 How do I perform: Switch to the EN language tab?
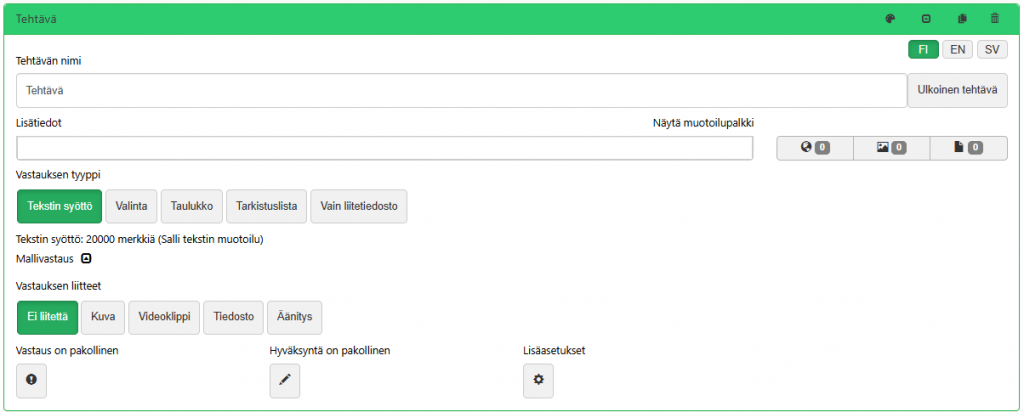coord(957,50)
